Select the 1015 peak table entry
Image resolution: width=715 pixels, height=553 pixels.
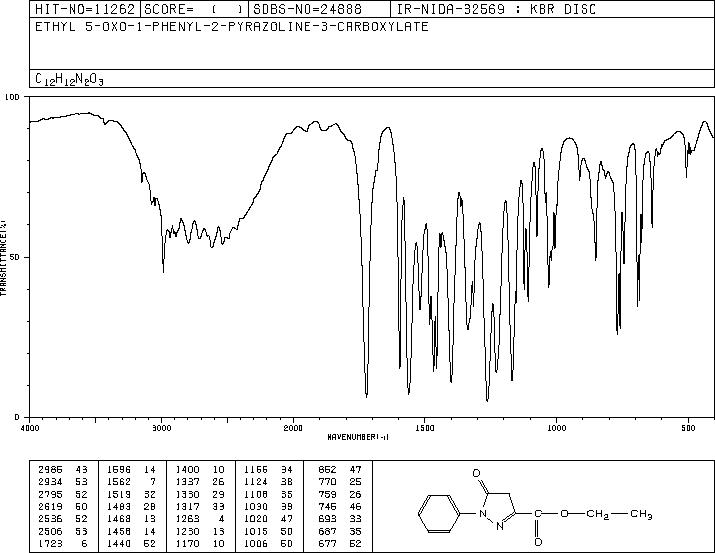(x=269, y=531)
